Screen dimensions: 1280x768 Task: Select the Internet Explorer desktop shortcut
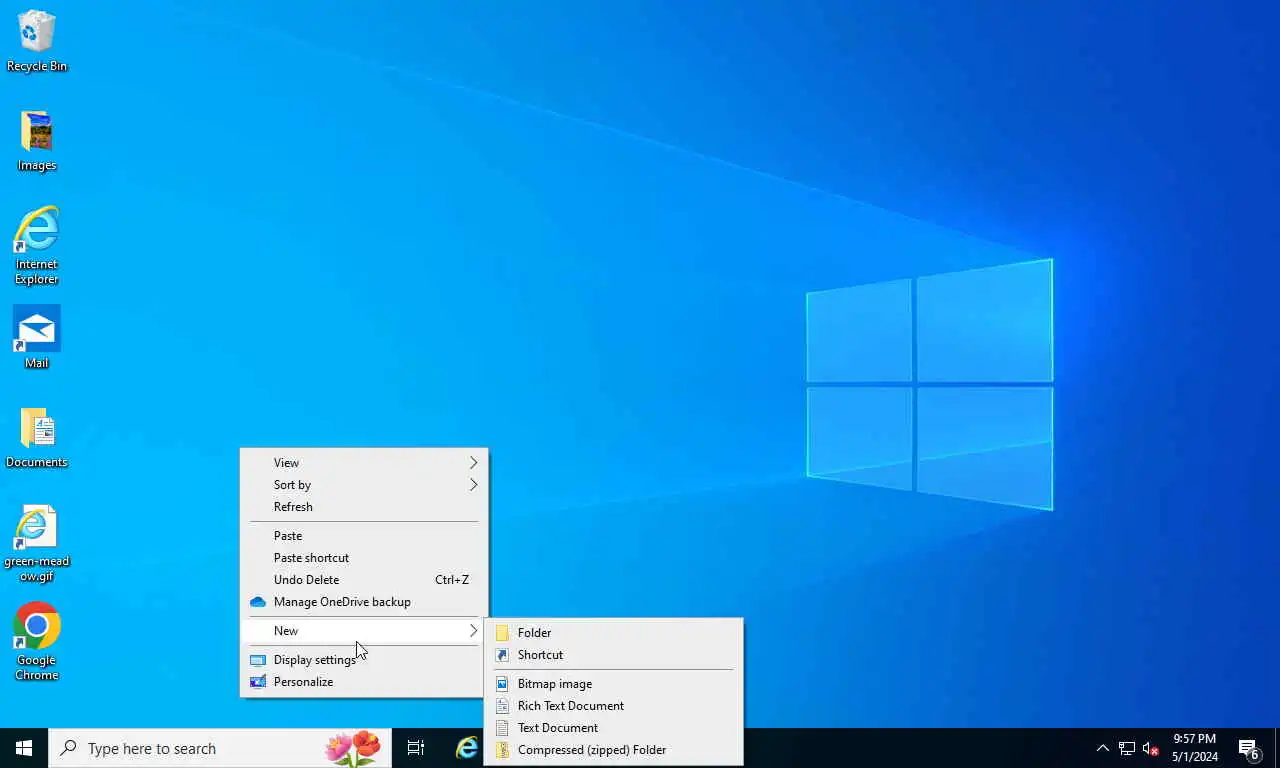[37, 246]
